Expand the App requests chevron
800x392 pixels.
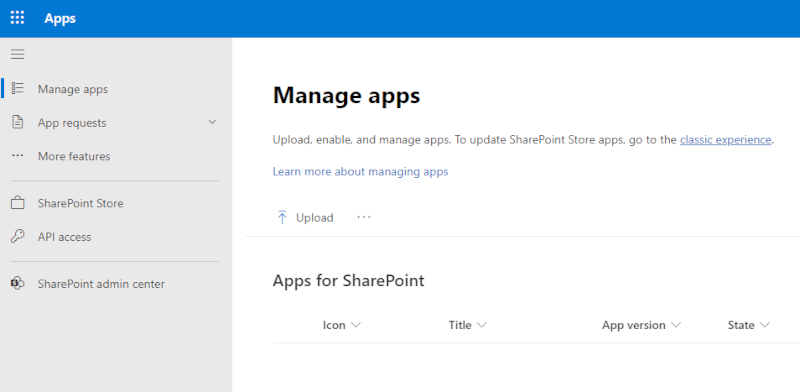click(212, 122)
